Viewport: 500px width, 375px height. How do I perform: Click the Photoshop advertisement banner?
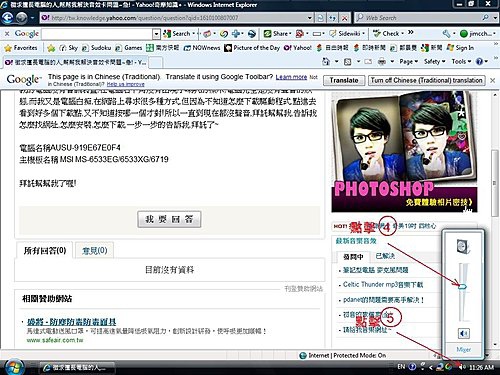click(x=404, y=152)
